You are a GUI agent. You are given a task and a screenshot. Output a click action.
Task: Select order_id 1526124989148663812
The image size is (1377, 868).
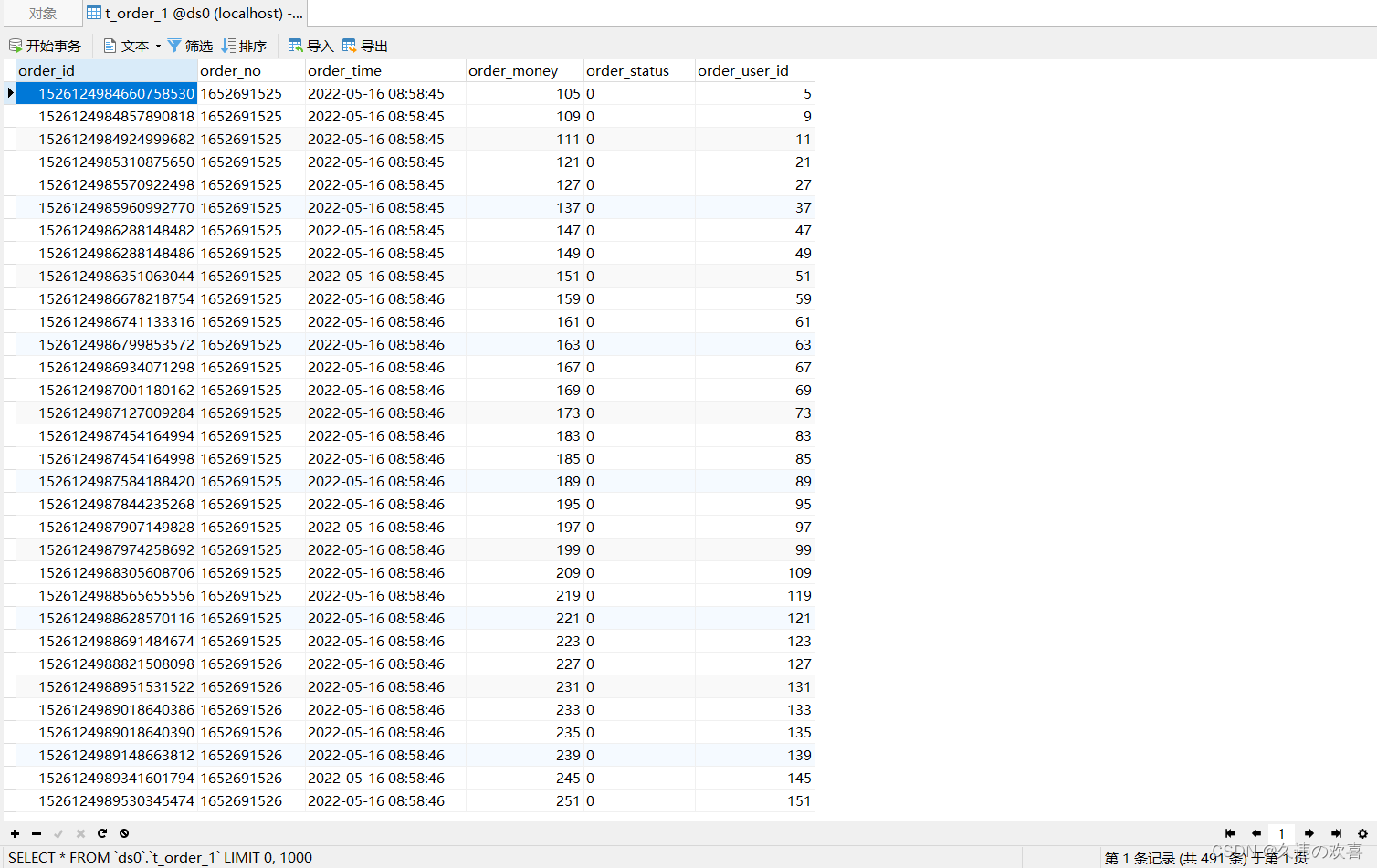coord(107,755)
